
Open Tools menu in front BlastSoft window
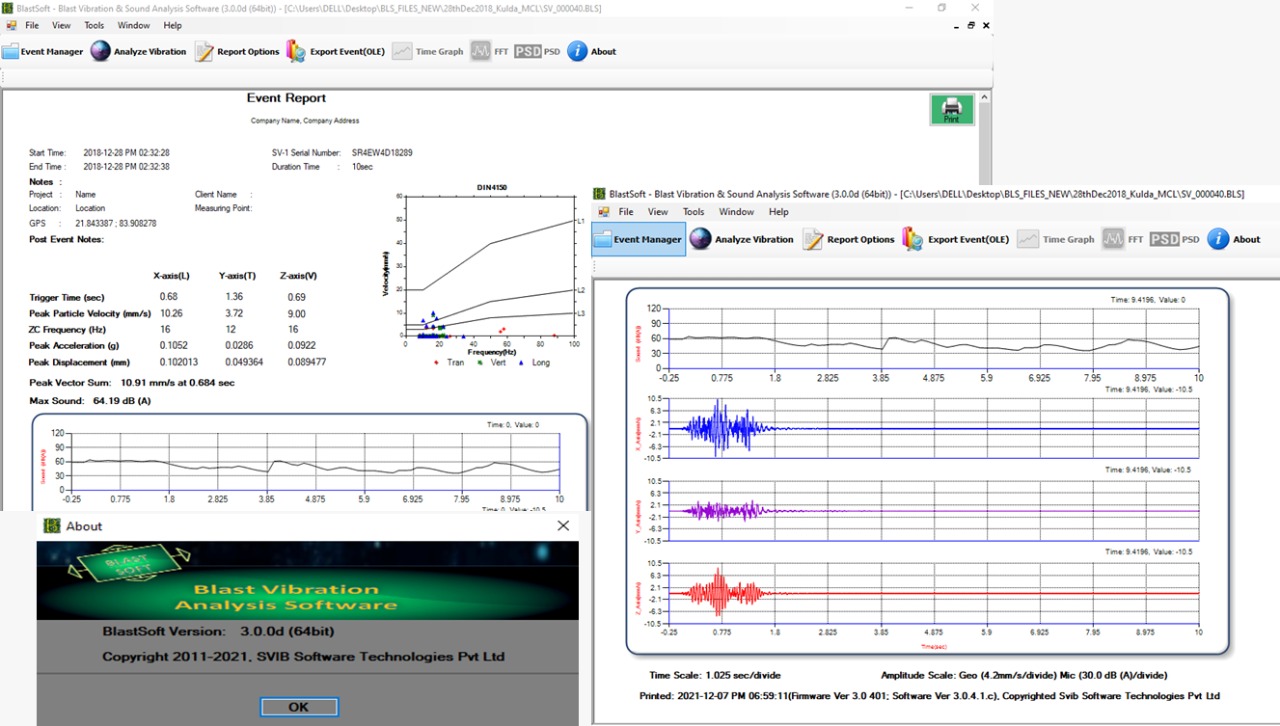click(694, 212)
